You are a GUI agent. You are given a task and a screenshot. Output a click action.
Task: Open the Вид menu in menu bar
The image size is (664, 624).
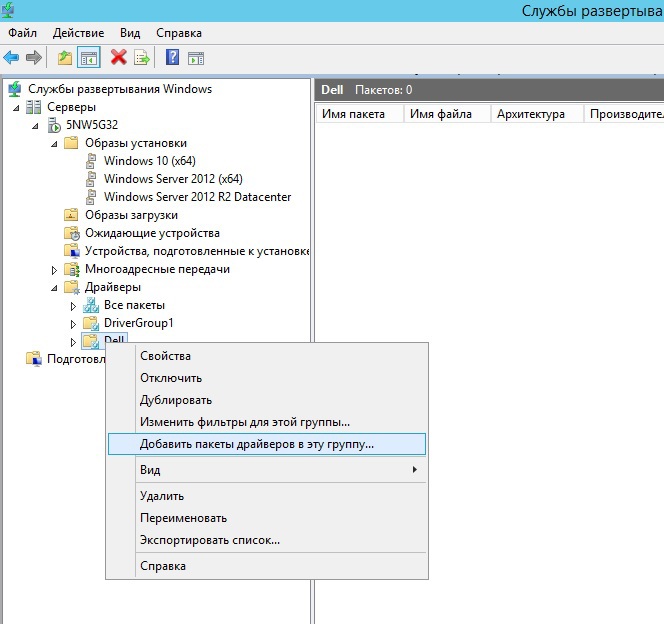(130, 33)
